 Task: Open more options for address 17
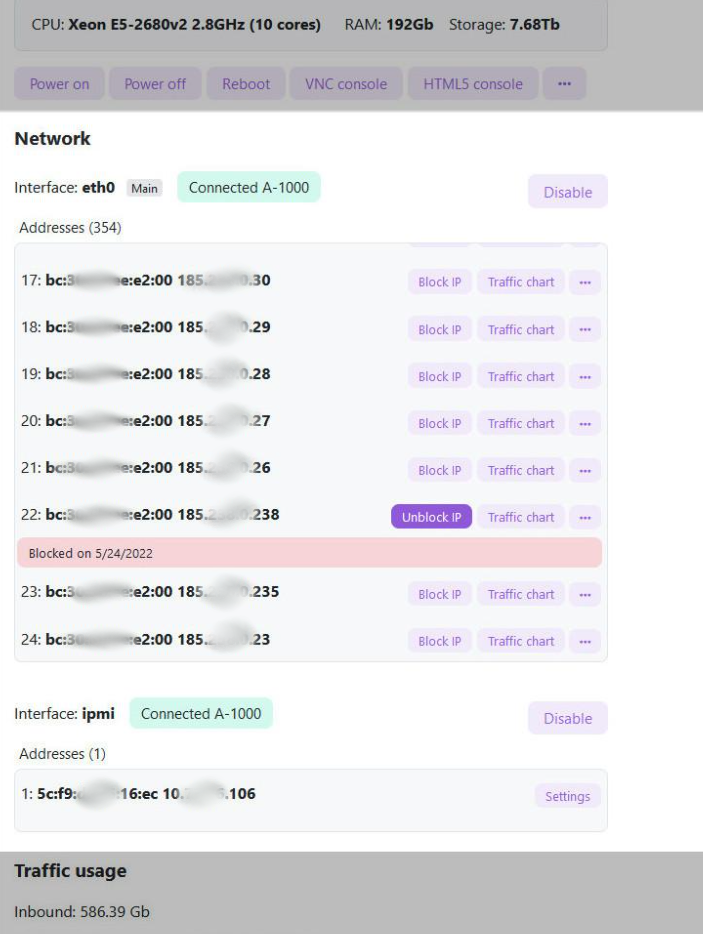pos(585,282)
